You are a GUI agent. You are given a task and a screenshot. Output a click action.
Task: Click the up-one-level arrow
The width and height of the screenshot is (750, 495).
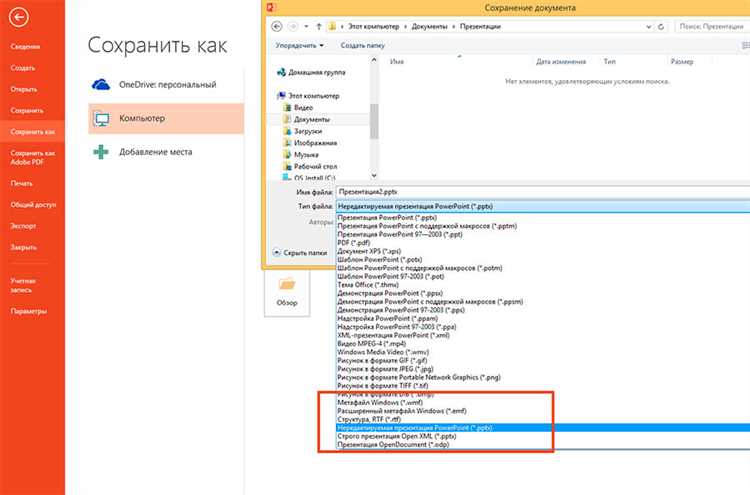319,26
